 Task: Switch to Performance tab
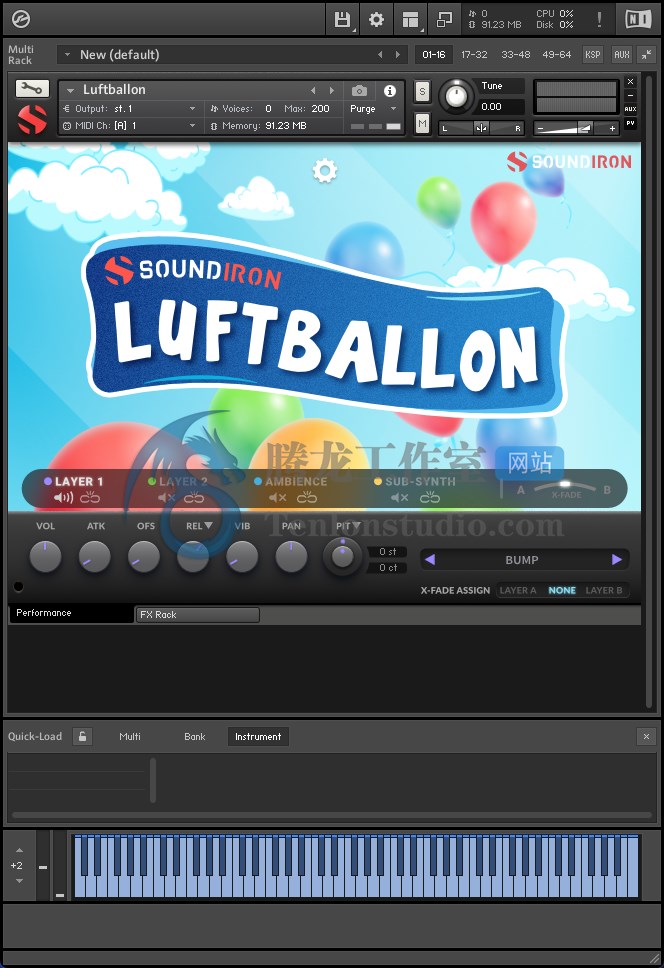[71, 613]
